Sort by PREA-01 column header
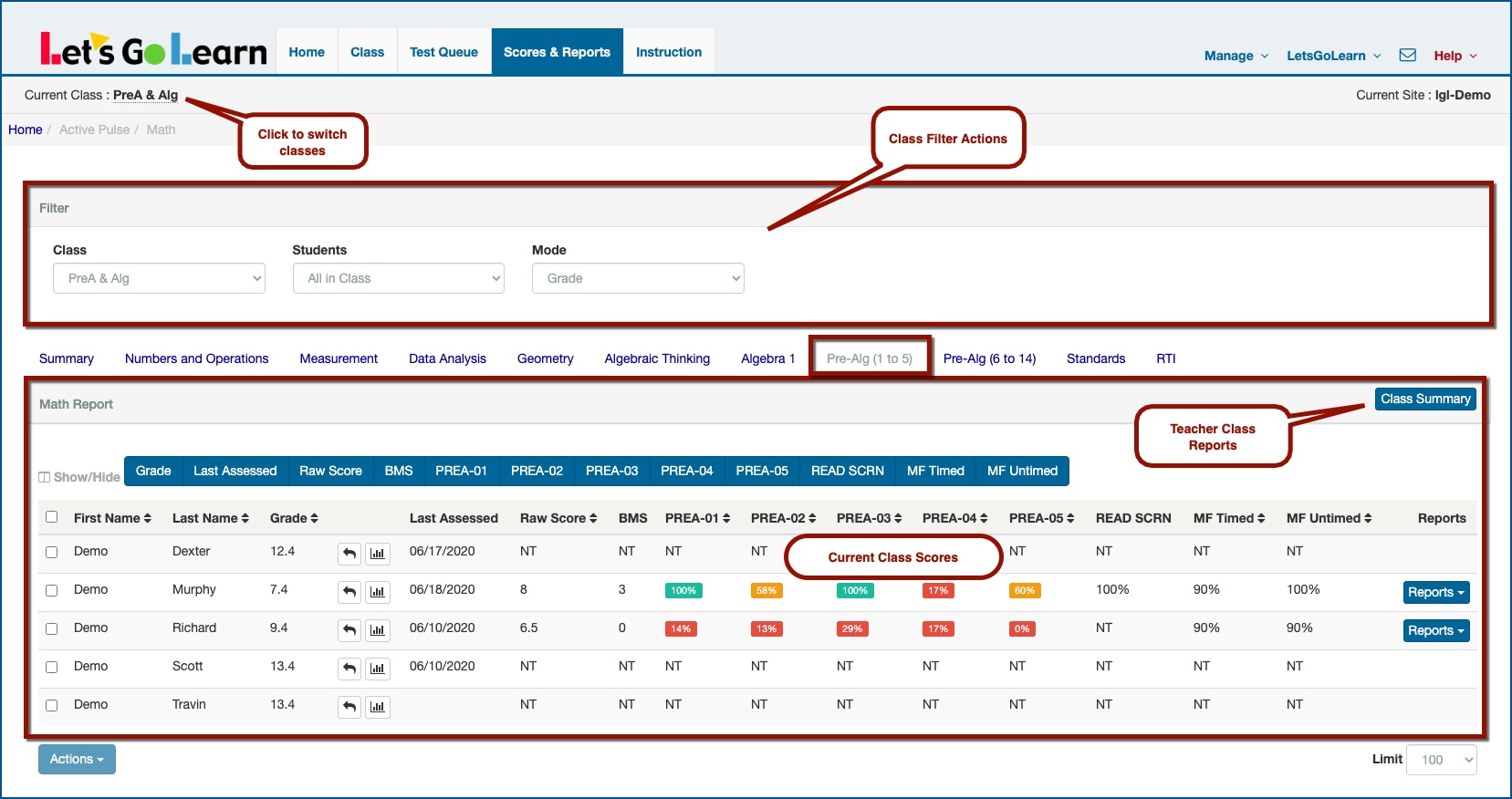This screenshot has height=799, width=1512. [698, 518]
